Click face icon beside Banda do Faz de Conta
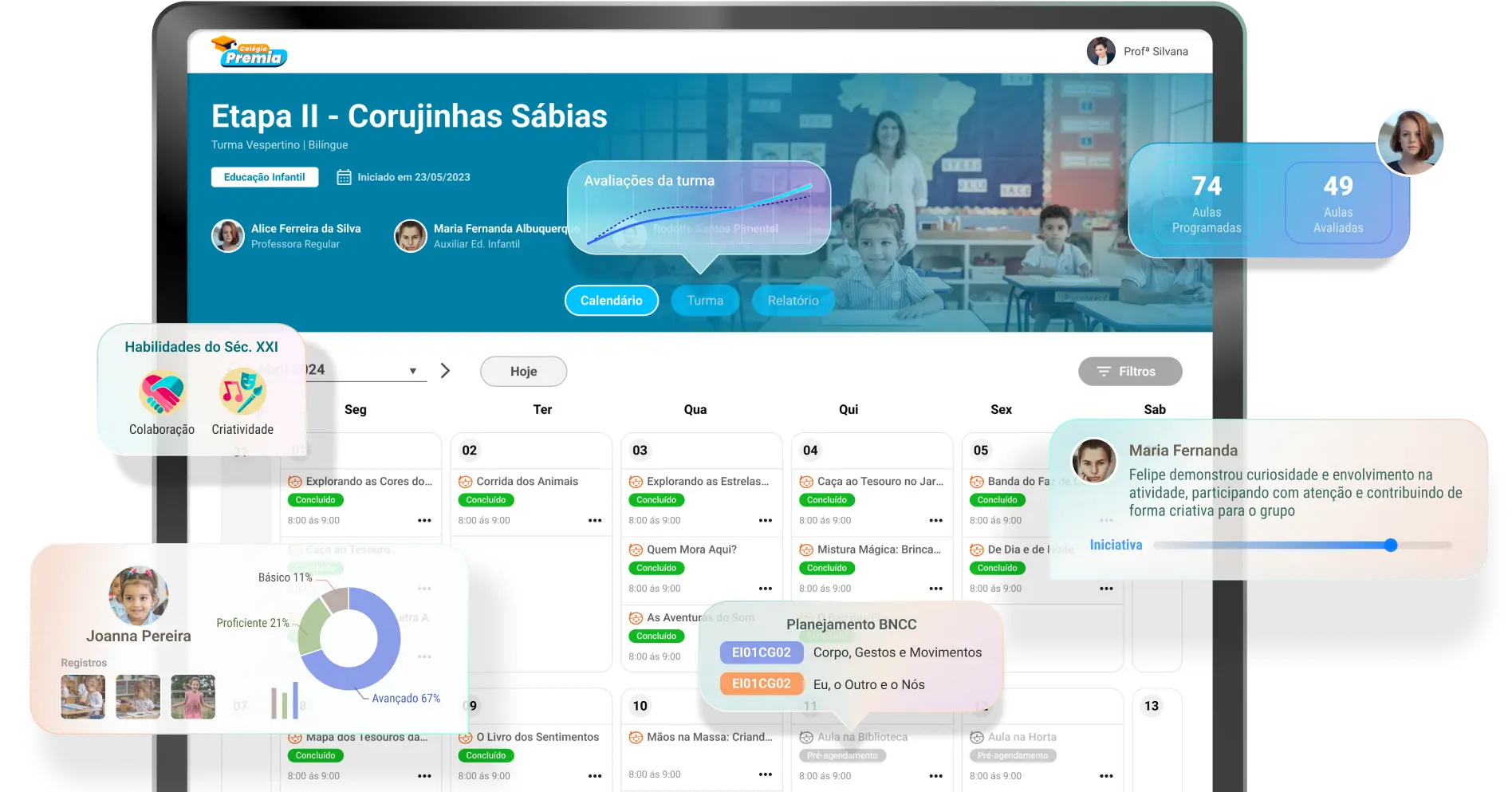Viewport: 1512px width, 792px height. point(977,482)
